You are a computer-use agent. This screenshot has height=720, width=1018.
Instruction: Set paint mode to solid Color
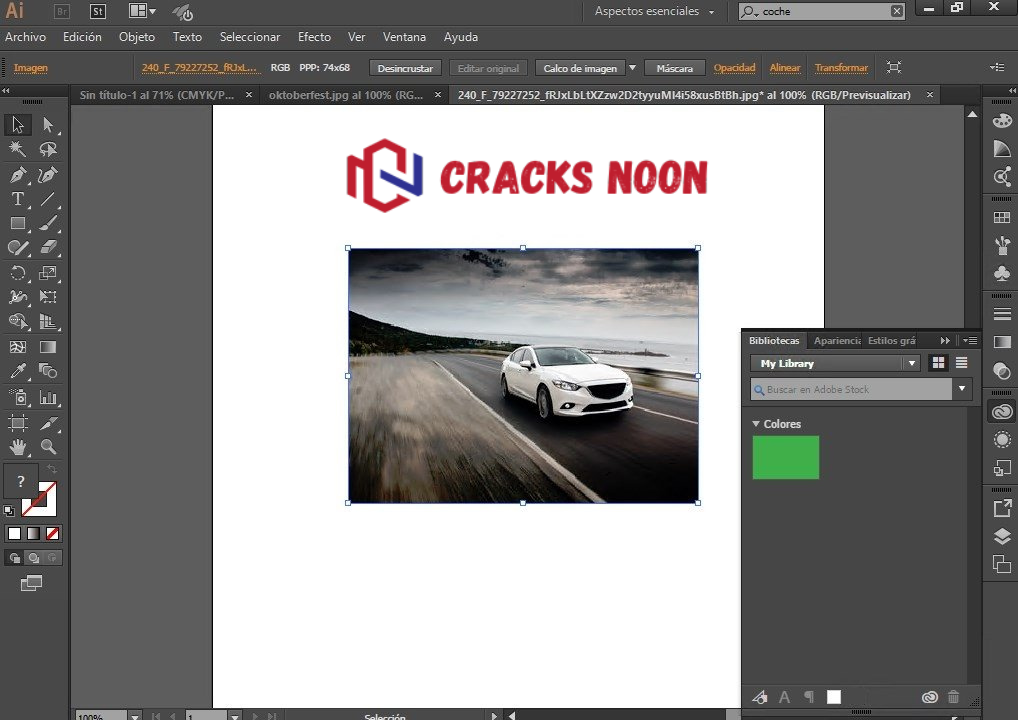[x=14, y=534]
